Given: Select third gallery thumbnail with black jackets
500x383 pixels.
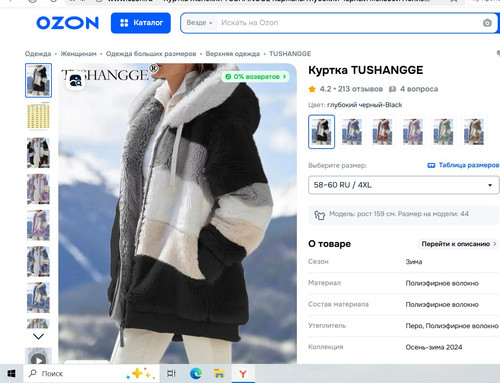Looking at the screenshot, I should pyautogui.click(x=38, y=153).
